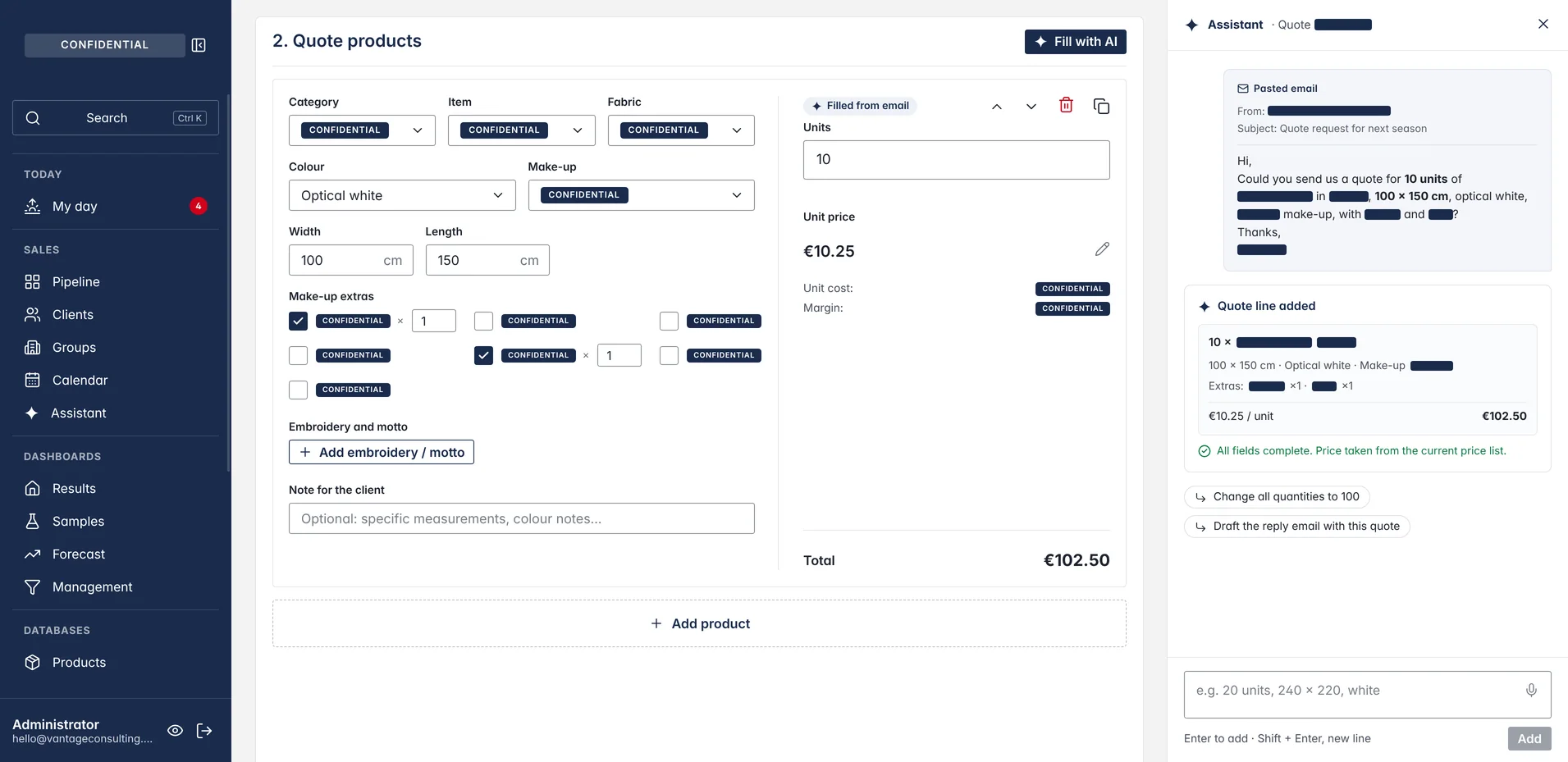1568x762 pixels.
Task: Check the third-row make-up extras checkbox
Action: [298, 390]
